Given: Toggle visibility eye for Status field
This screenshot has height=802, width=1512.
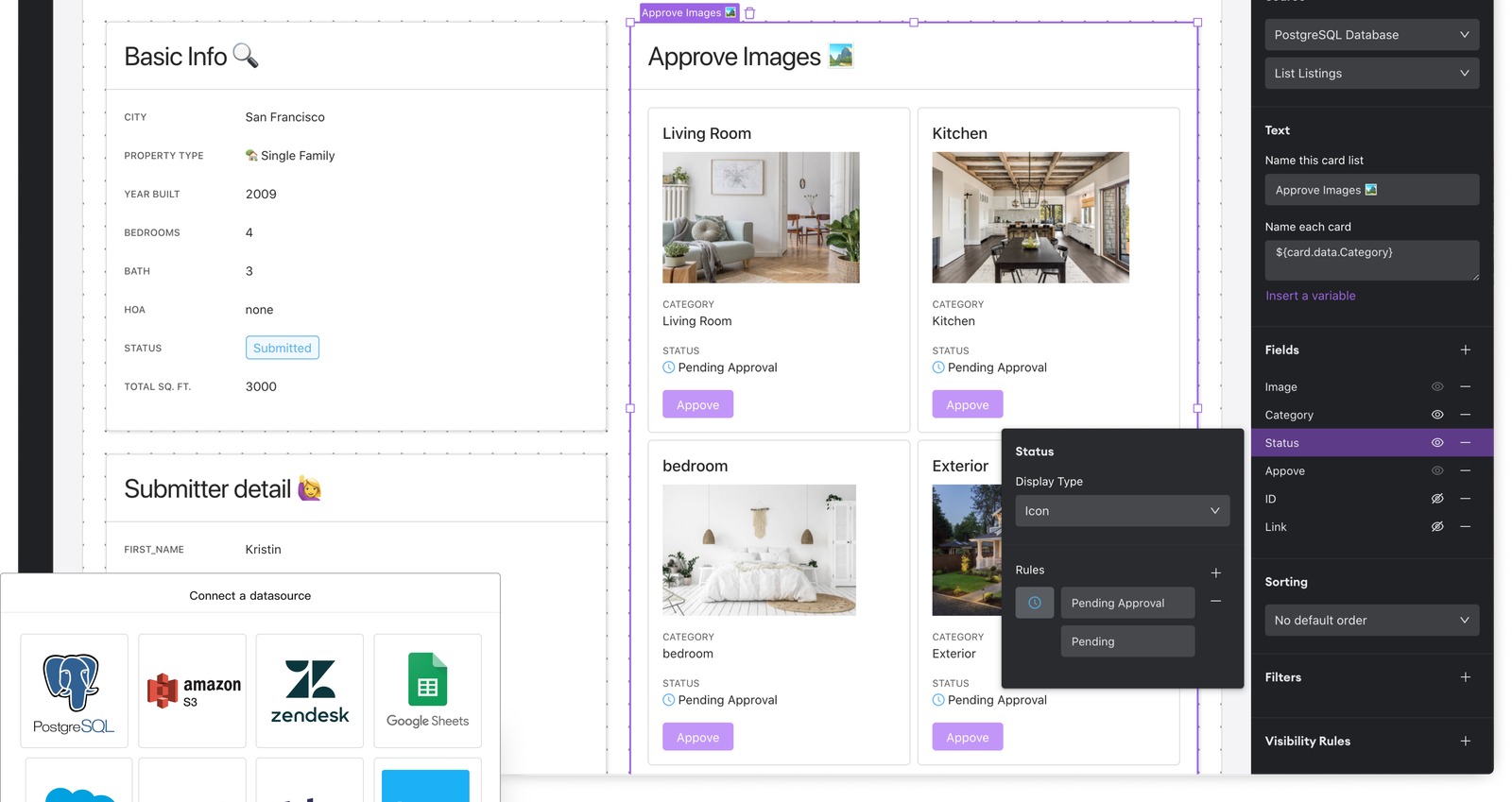Looking at the screenshot, I should [1437, 443].
